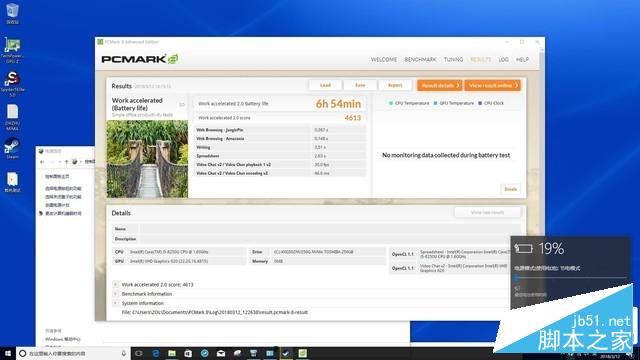Image resolution: width=640 pixels, height=360 pixels.
Task: Expand the Benchmark information section
Action: pyautogui.click(x=116, y=294)
